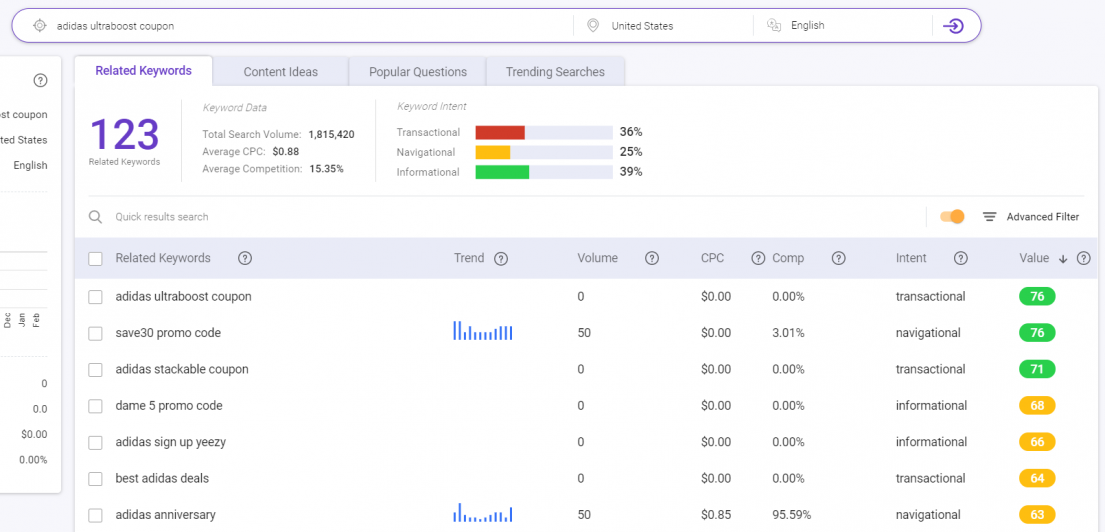Sort by Value using down arrow
The height and width of the screenshot is (532, 1105).
[x=1063, y=259]
